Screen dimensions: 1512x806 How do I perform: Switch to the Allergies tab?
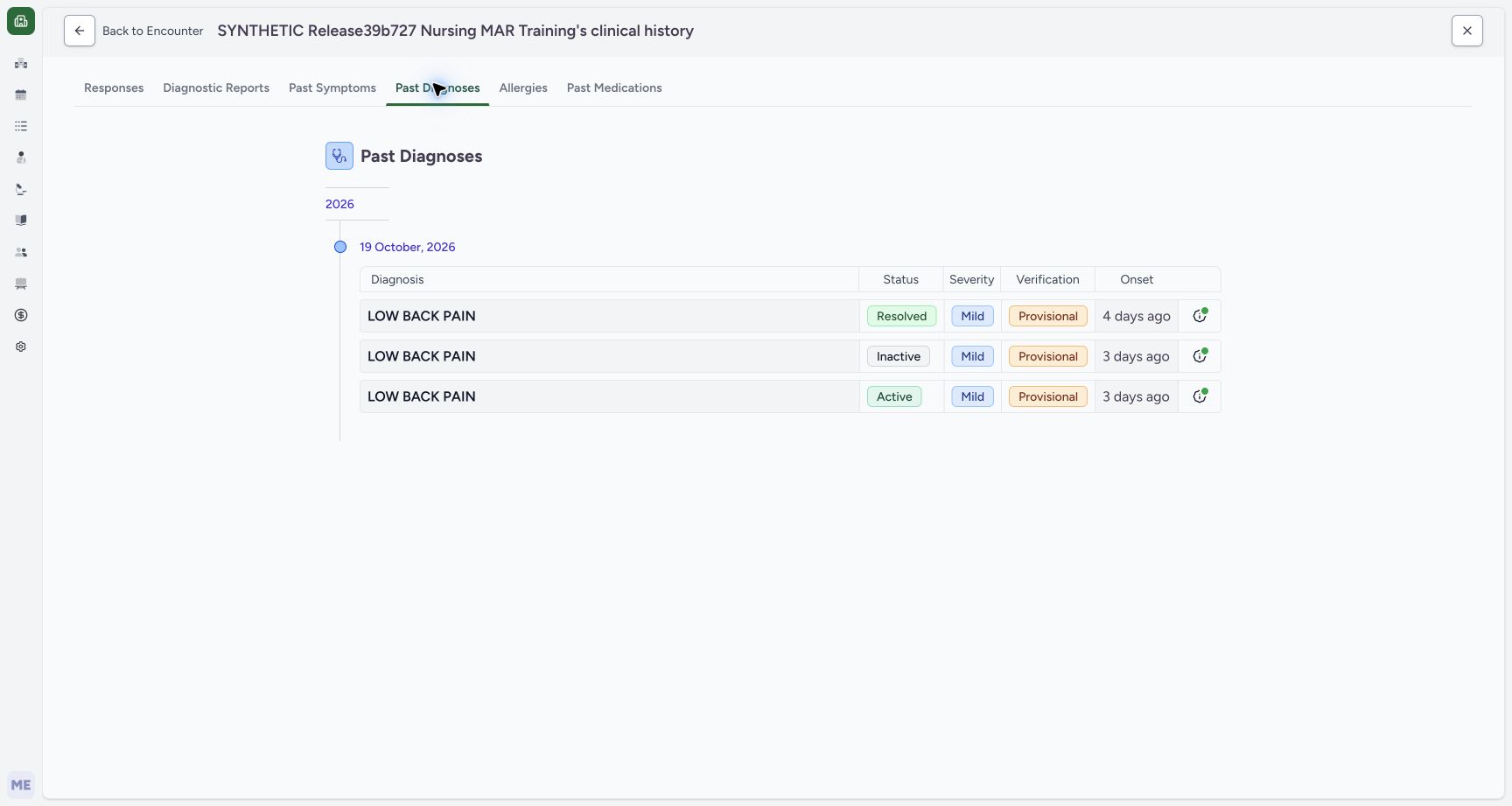523,88
